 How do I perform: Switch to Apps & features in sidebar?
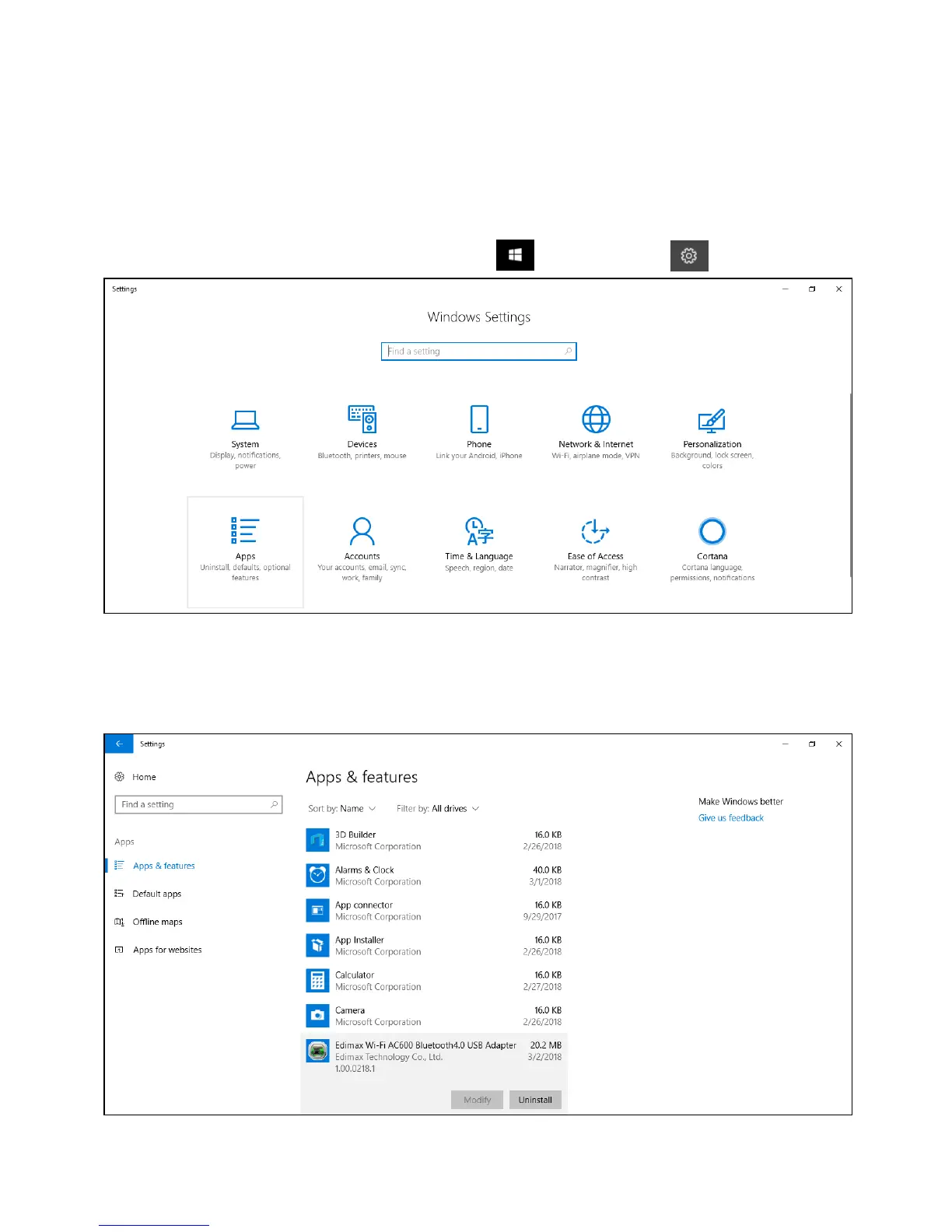click(156, 866)
